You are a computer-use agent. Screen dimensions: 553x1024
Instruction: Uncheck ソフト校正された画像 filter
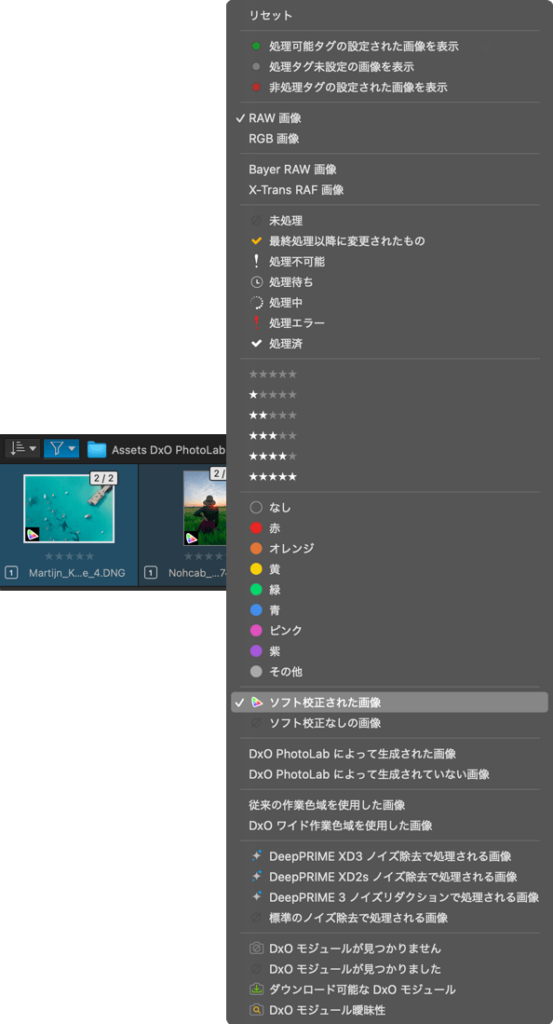click(x=389, y=702)
